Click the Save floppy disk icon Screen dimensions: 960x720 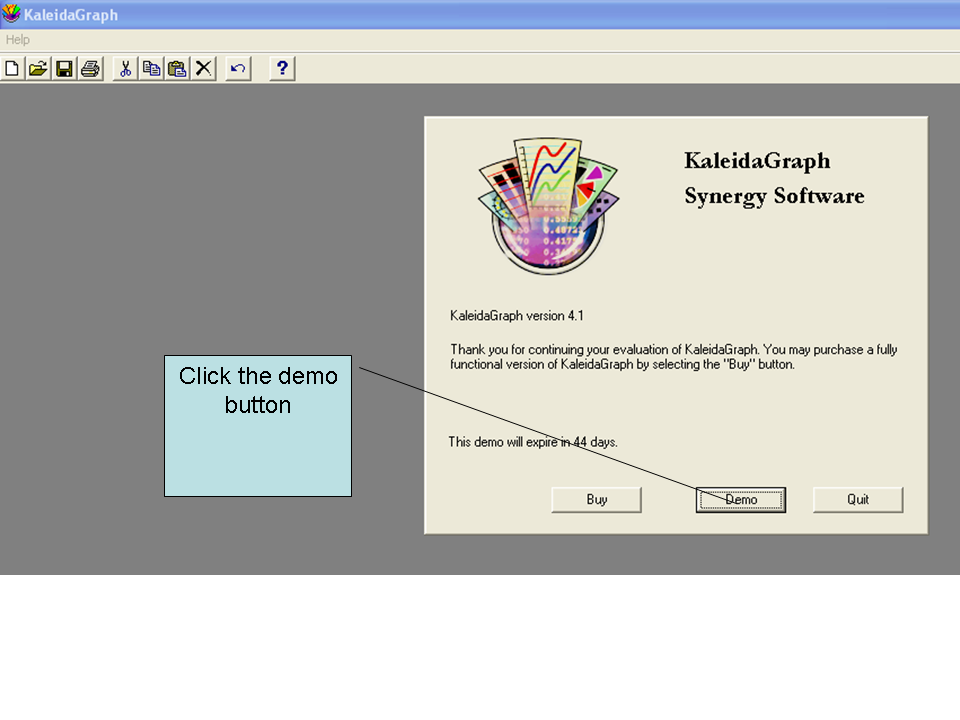point(64,68)
